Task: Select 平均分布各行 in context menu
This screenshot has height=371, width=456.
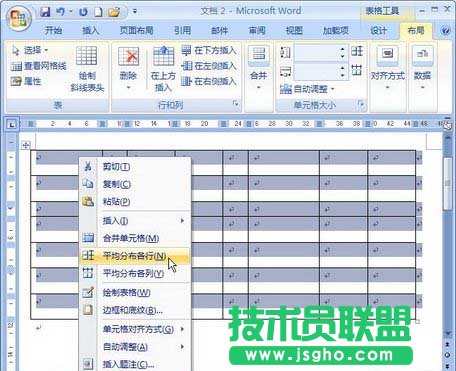Action: (x=135, y=256)
